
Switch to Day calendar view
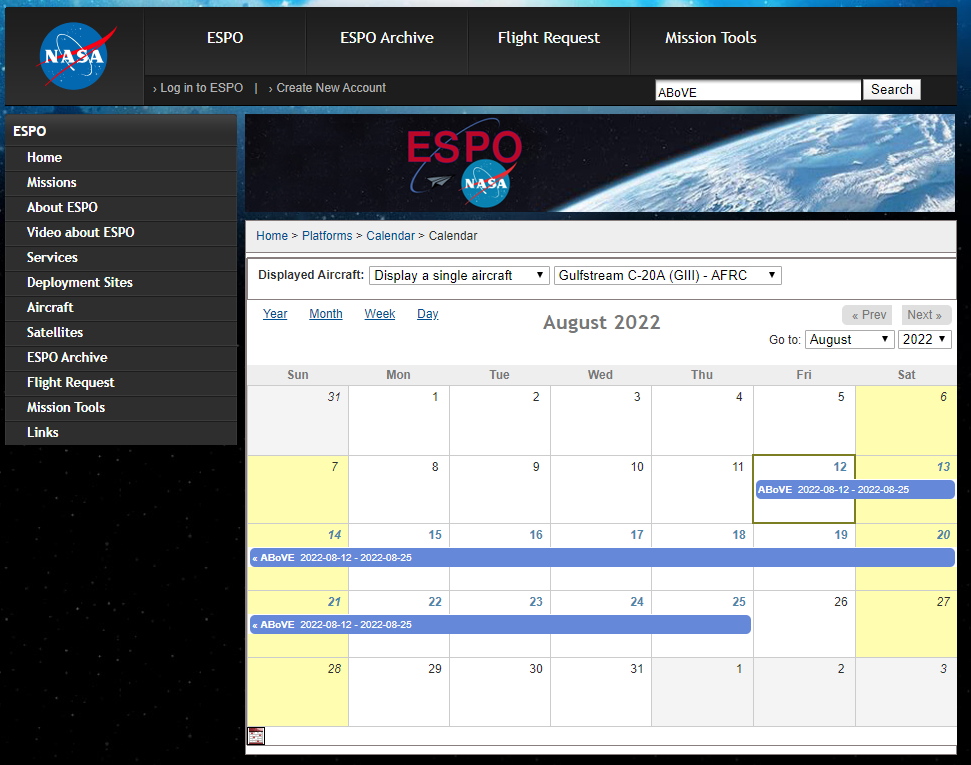(427, 314)
